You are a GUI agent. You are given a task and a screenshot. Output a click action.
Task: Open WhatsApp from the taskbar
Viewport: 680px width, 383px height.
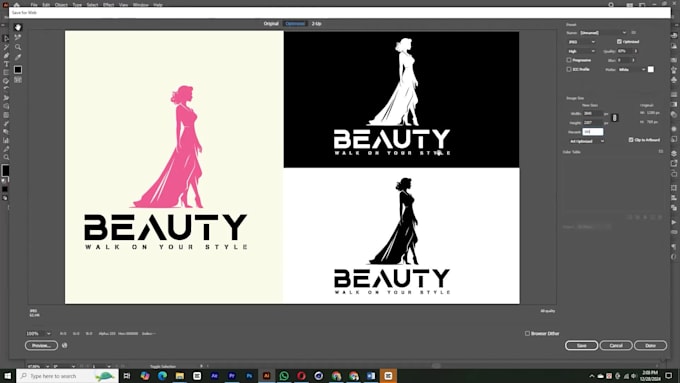(x=284, y=376)
